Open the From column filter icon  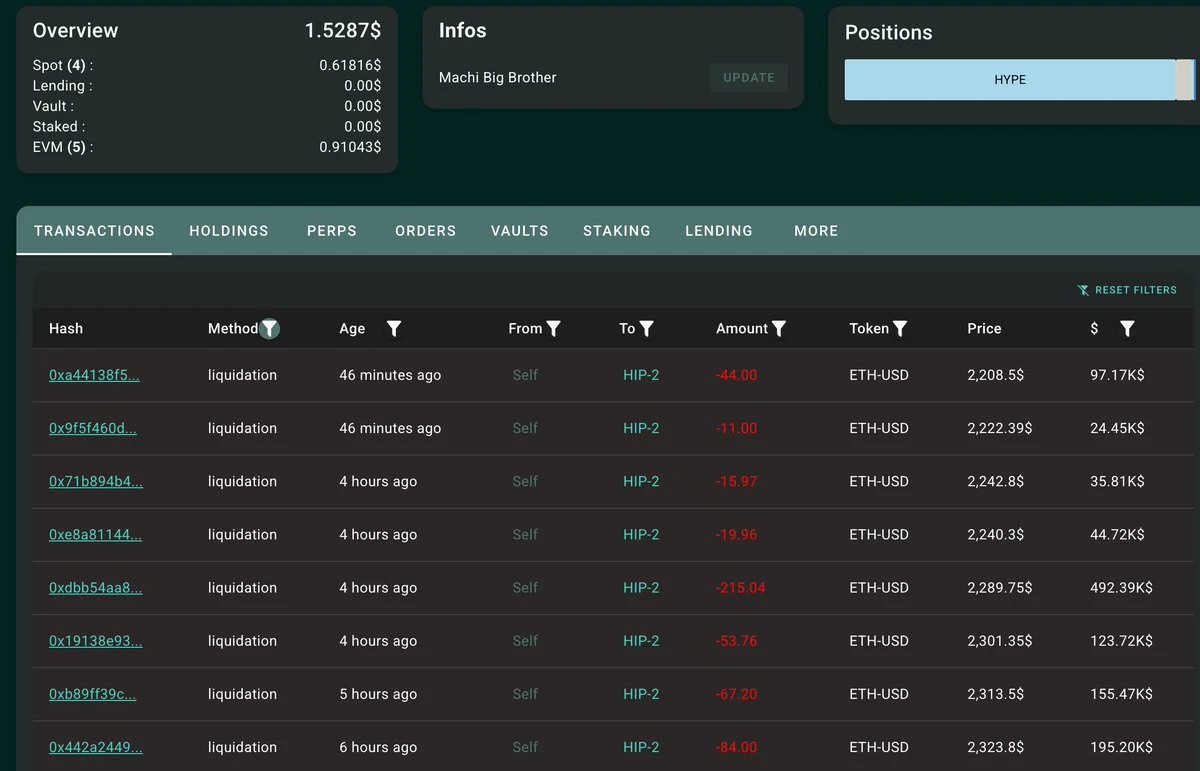[x=553, y=328]
